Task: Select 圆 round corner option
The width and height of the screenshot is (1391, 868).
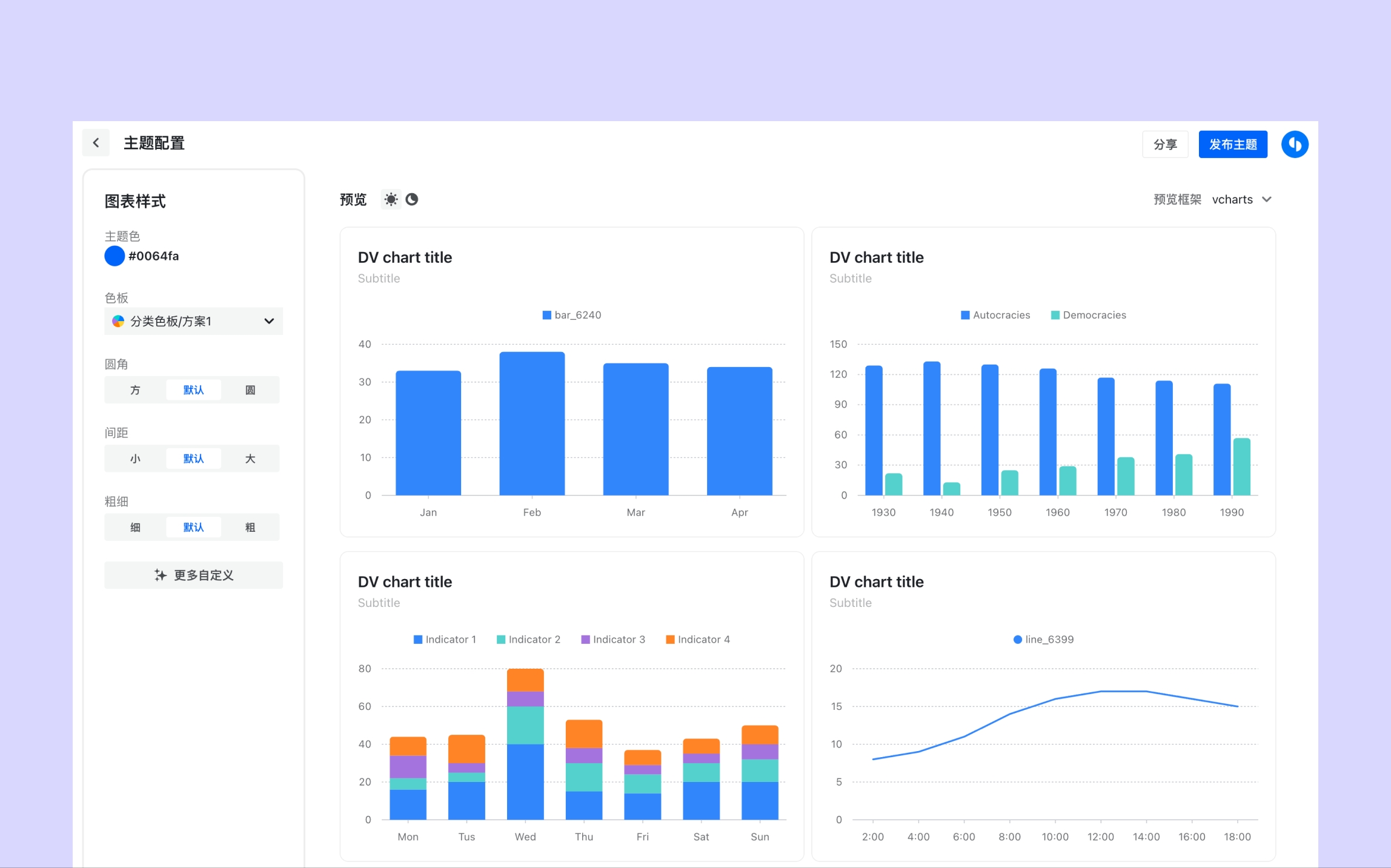Action: click(x=250, y=390)
